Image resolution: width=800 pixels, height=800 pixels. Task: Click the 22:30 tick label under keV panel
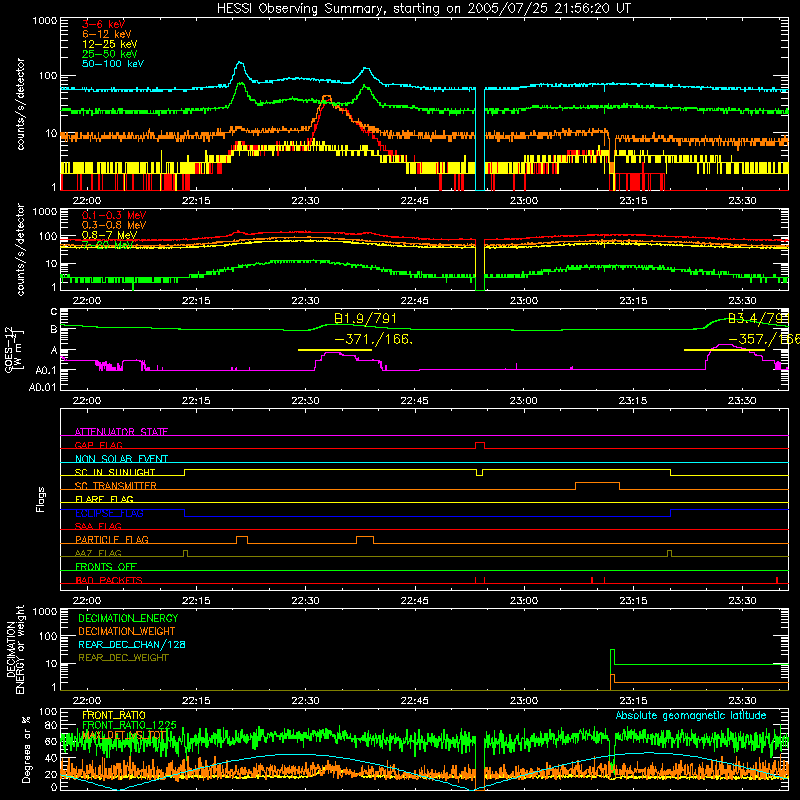pos(305,201)
